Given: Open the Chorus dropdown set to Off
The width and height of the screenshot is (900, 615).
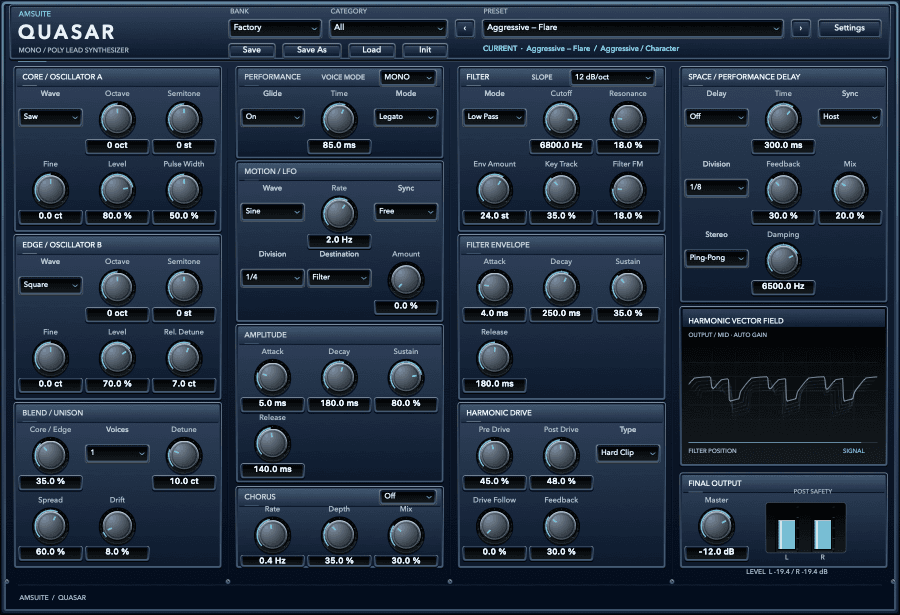Looking at the screenshot, I should tap(408, 496).
